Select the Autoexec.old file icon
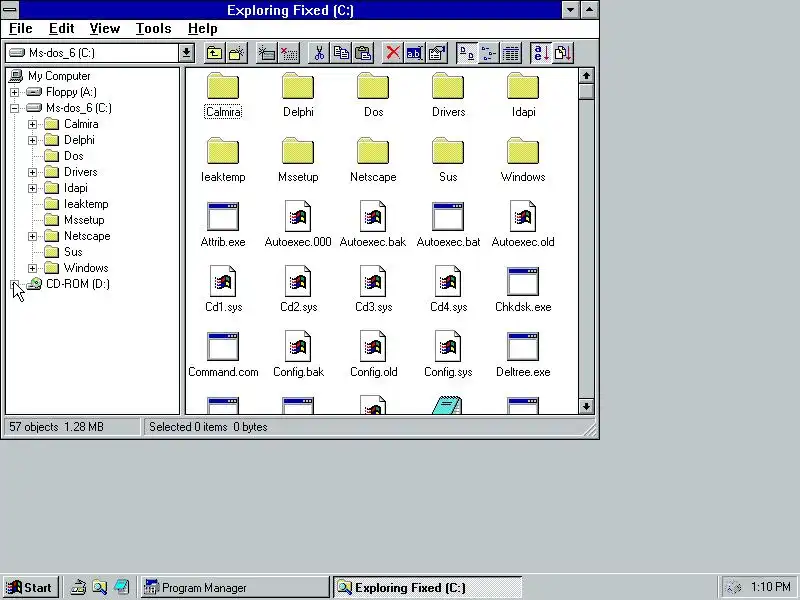 click(523, 216)
